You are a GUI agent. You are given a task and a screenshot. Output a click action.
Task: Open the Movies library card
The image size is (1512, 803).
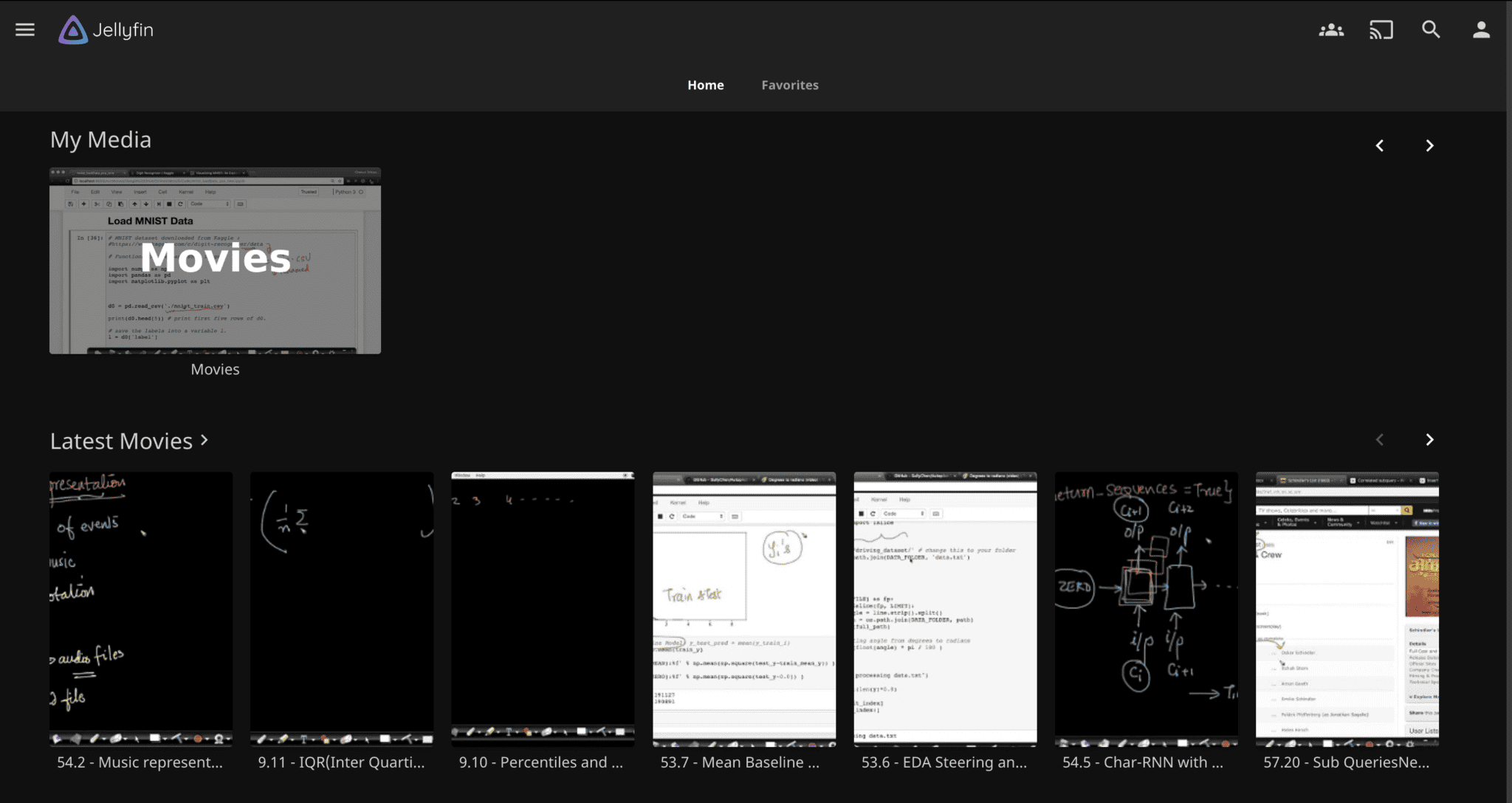[x=215, y=261]
